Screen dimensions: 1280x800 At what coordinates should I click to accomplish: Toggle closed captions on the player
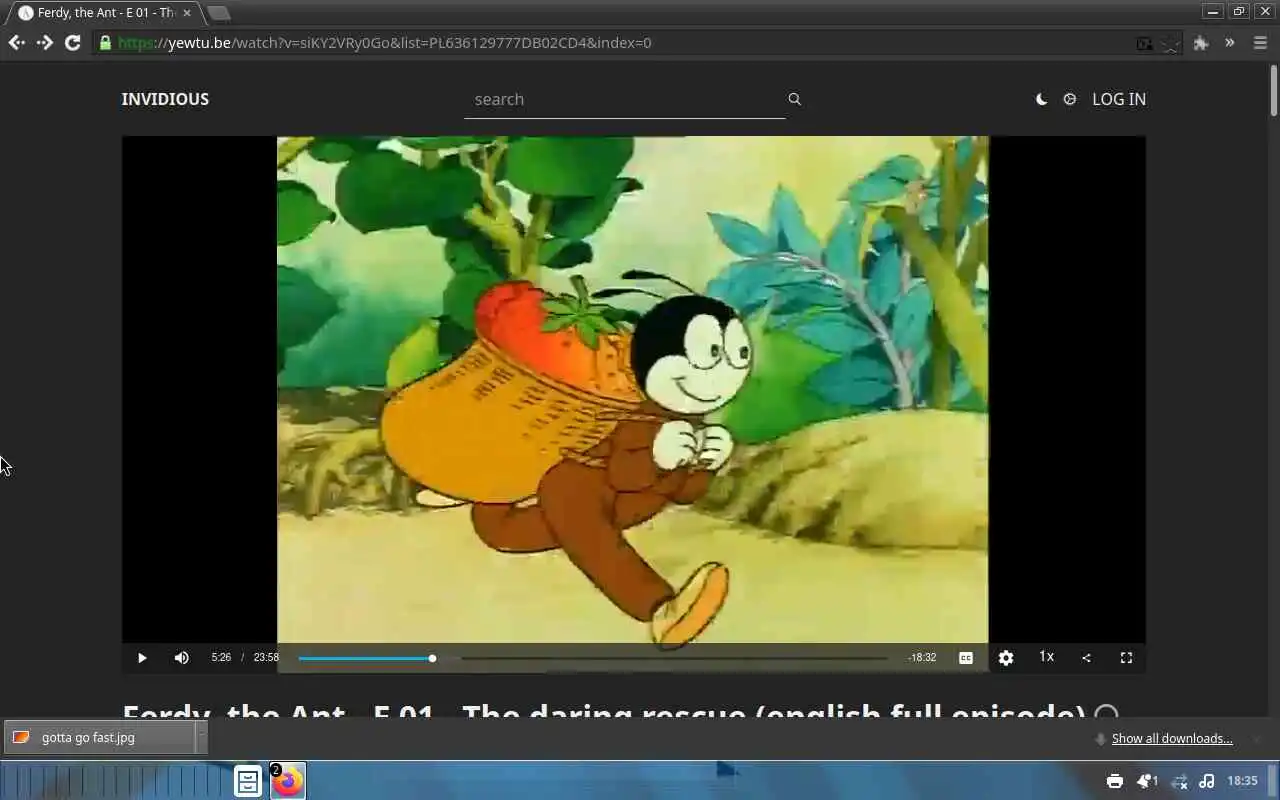966,658
